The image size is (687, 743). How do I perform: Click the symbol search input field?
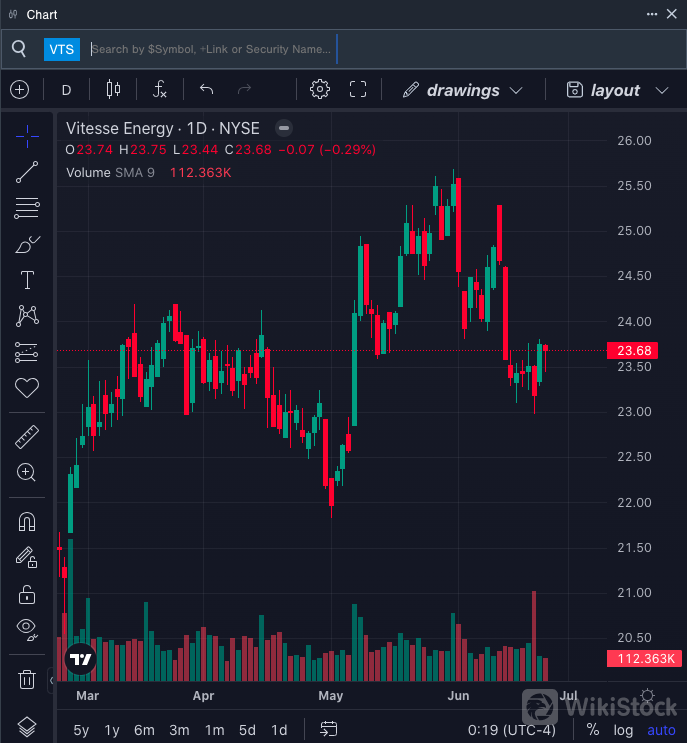tap(211, 49)
